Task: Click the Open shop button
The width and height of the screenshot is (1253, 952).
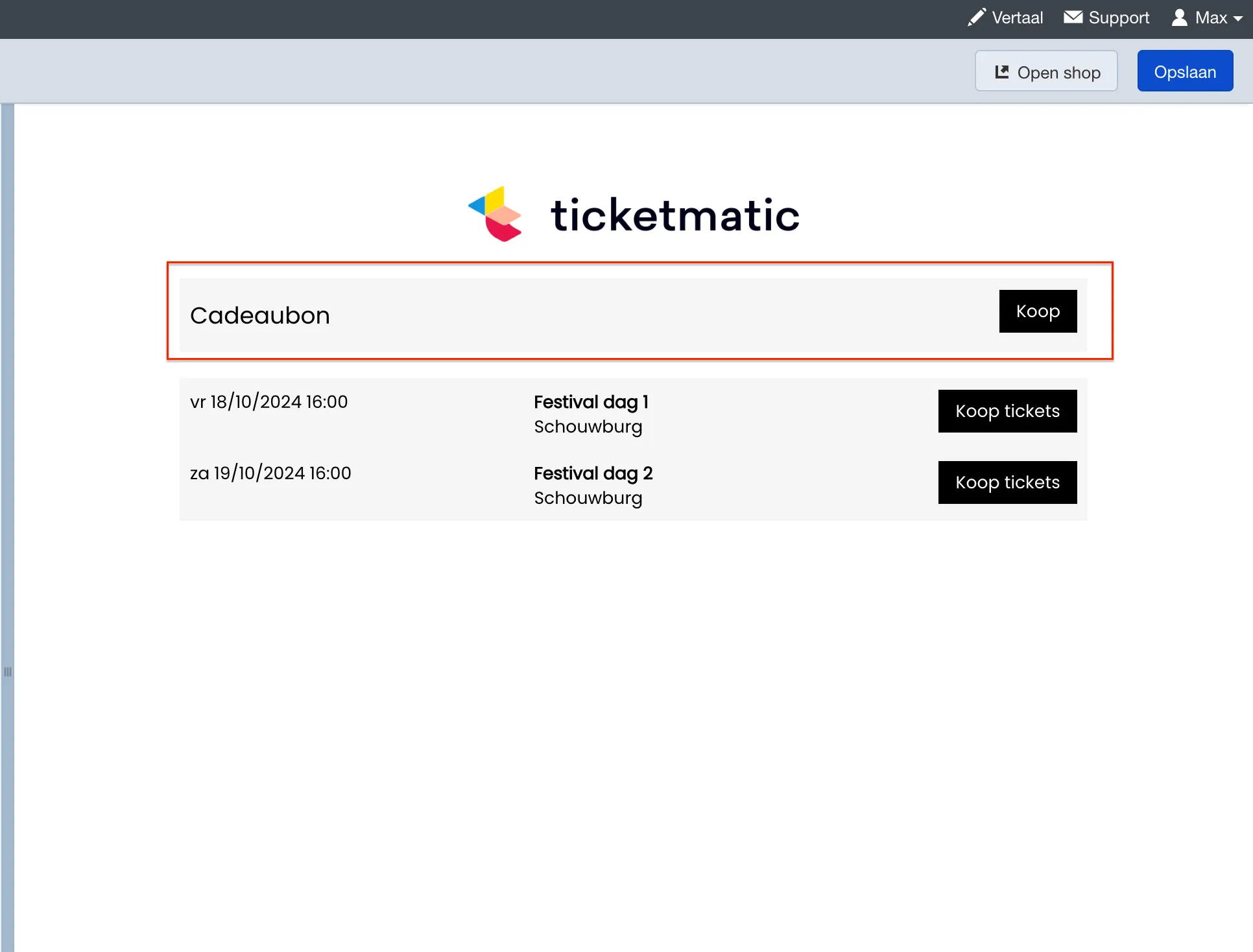Action: (1046, 71)
